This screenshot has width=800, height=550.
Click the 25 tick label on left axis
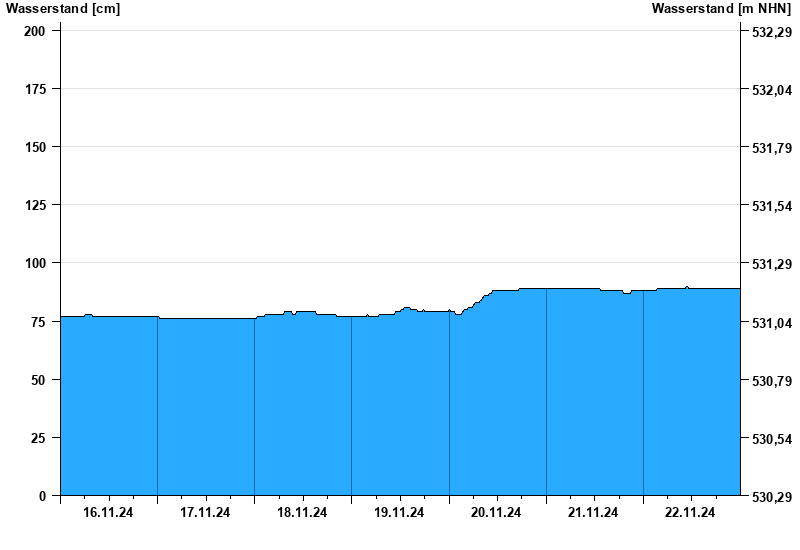[38, 438]
